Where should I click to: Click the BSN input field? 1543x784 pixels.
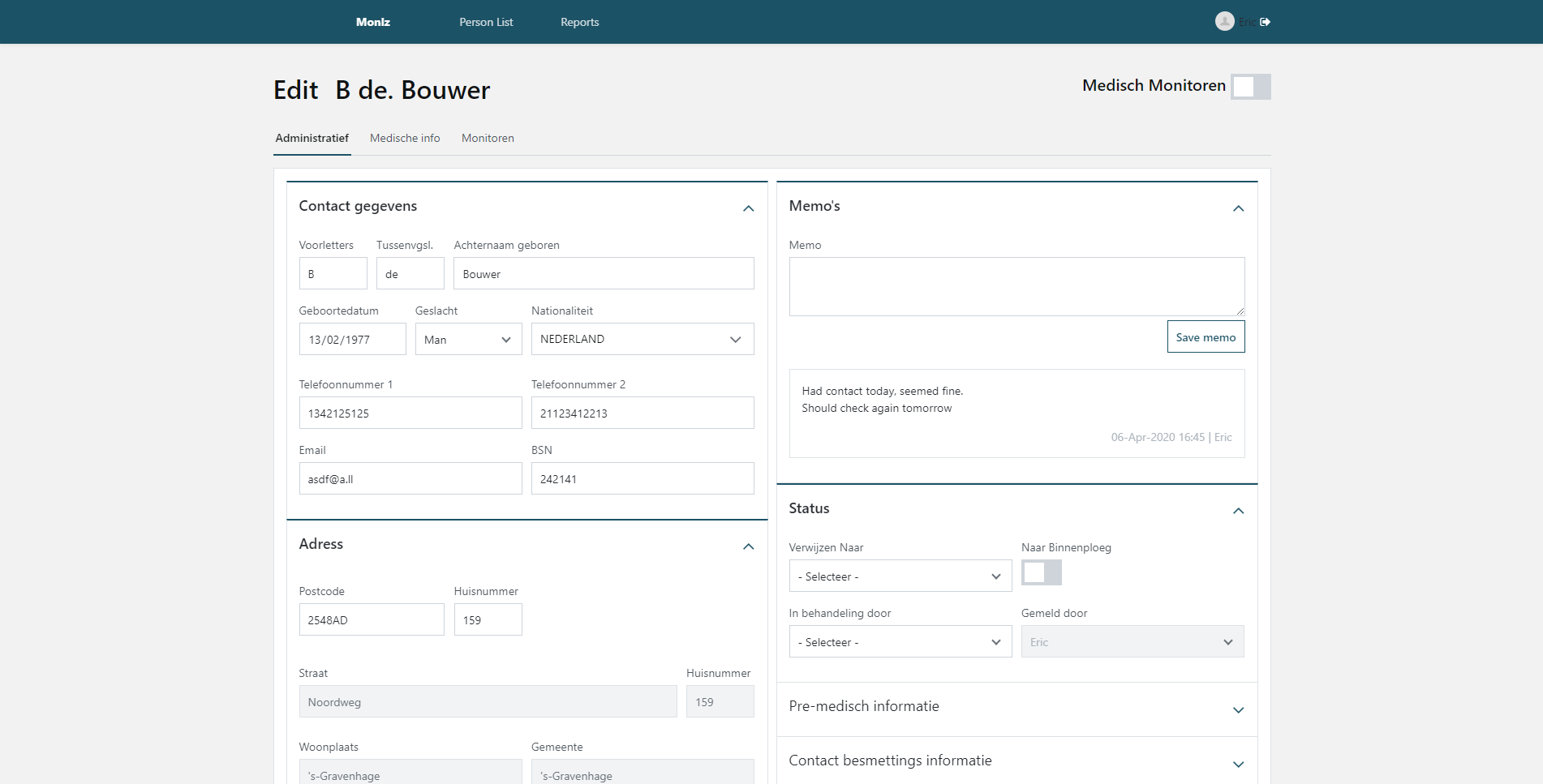(x=643, y=478)
